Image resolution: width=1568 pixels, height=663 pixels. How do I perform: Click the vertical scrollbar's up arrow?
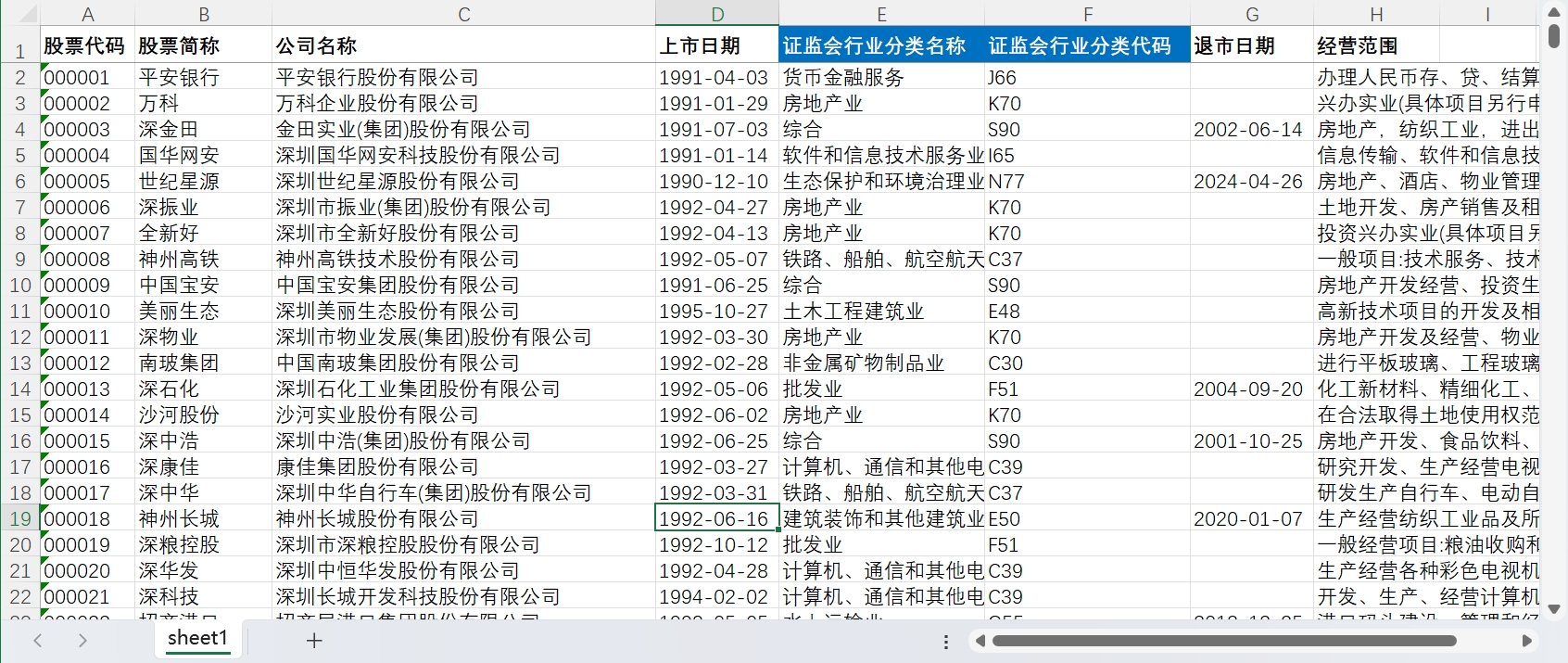1554,12
